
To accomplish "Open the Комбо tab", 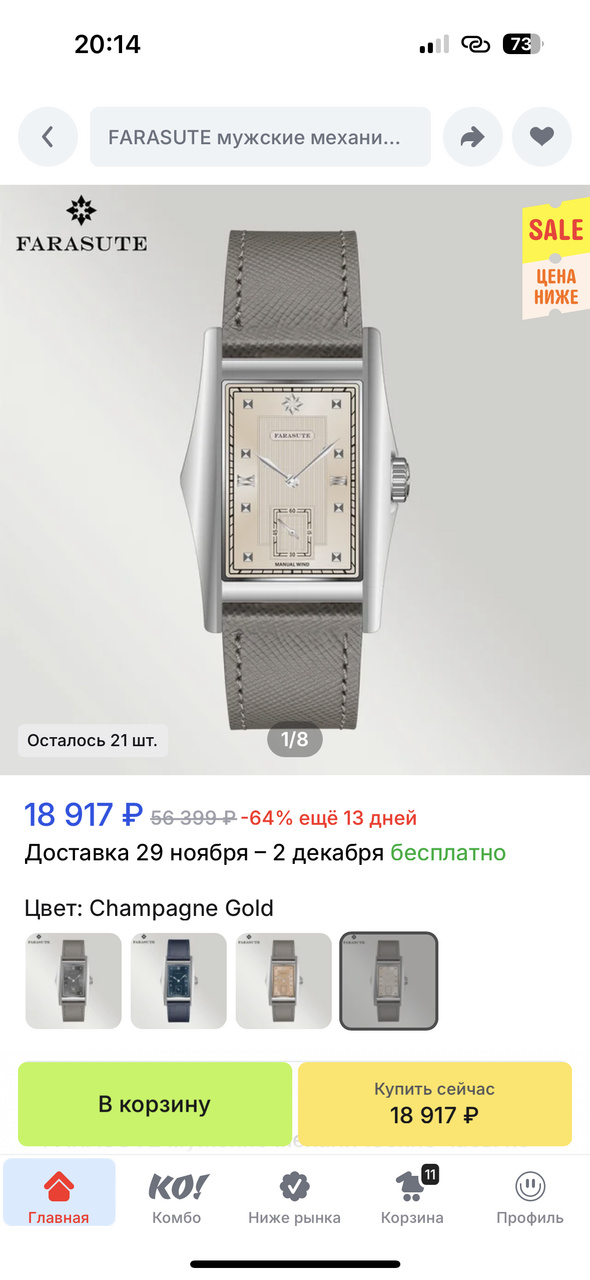I will coord(177,1198).
